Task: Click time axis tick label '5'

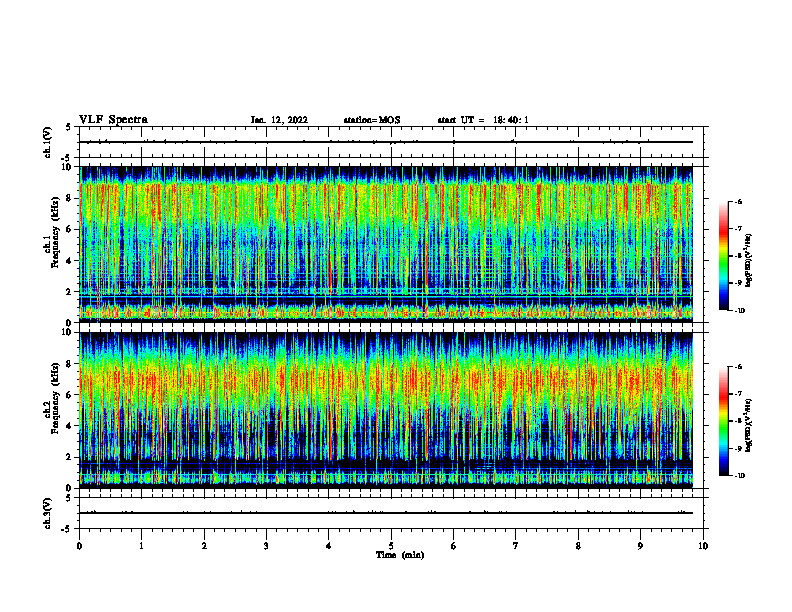Action: 391,546
